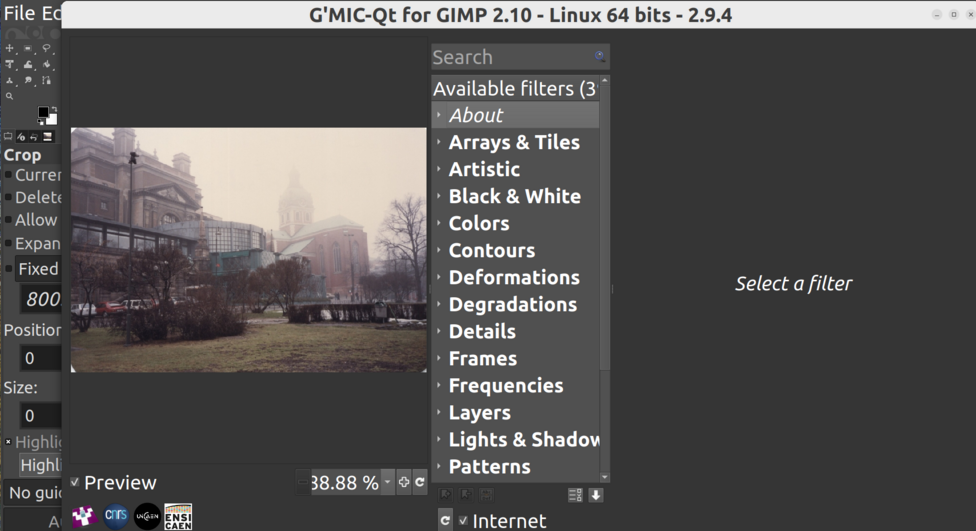
Task: Expand the Degradations category arrow
Action: (x=439, y=304)
